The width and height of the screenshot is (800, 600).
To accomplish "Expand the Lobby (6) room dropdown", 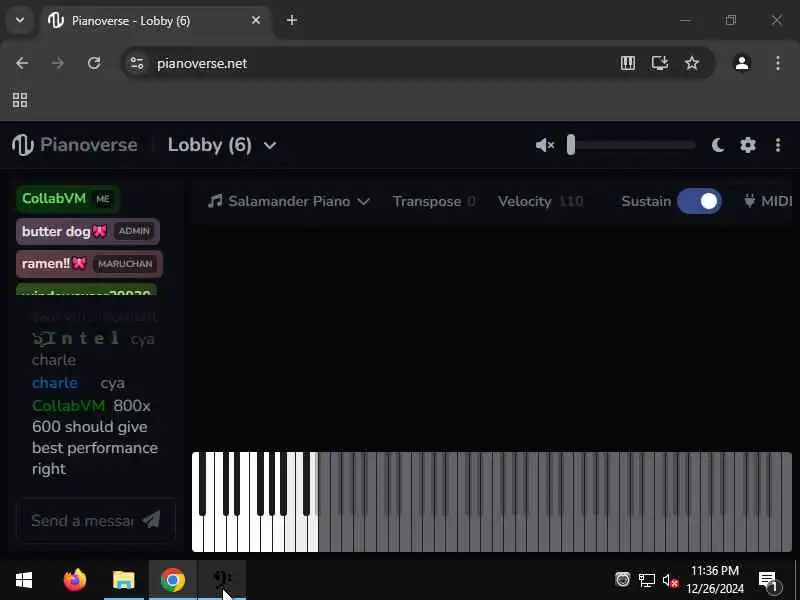I will [x=270, y=146].
